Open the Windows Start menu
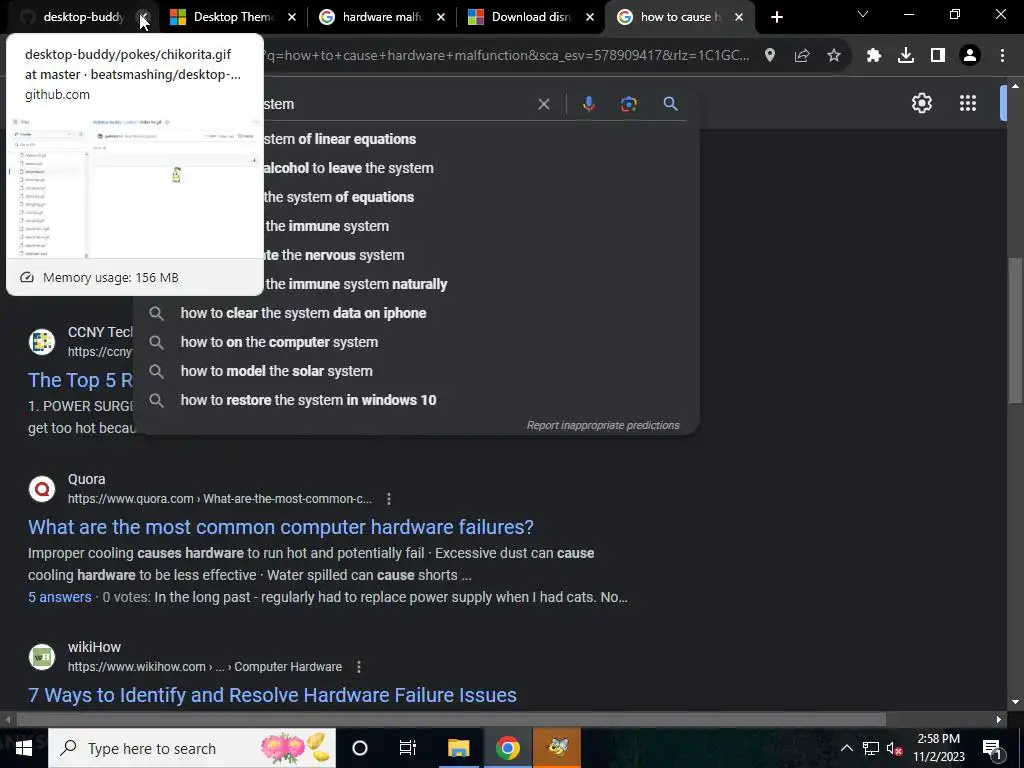1024x768 pixels. [24, 748]
